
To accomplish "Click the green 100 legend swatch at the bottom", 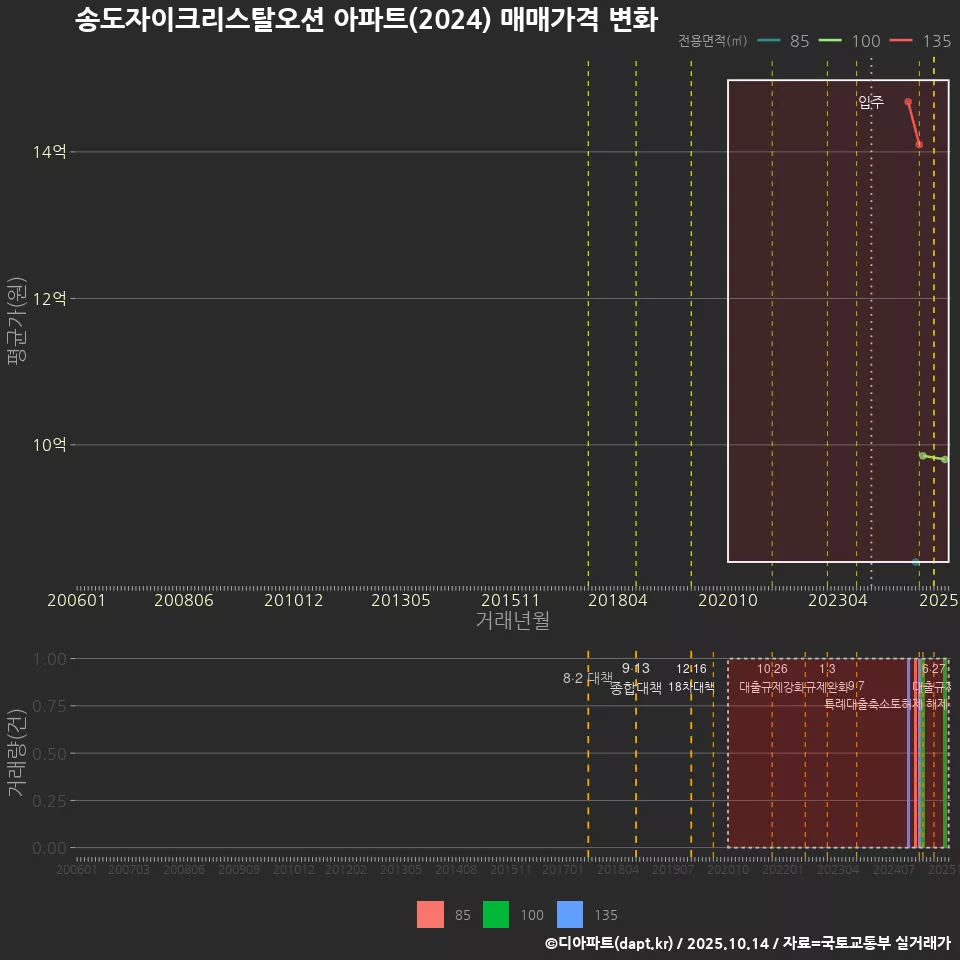I will pyautogui.click(x=497, y=915).
